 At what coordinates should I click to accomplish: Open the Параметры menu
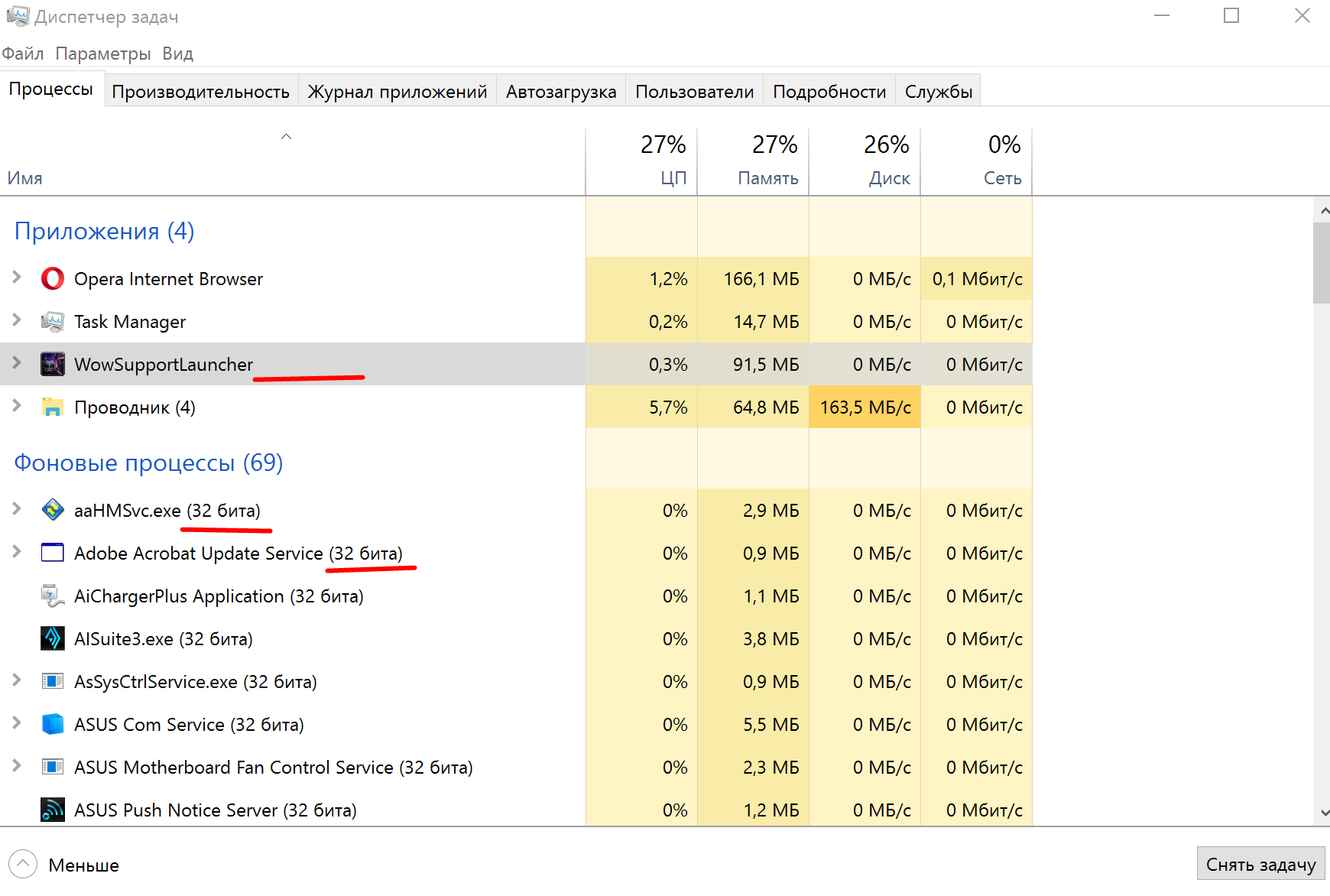point(103,54)
